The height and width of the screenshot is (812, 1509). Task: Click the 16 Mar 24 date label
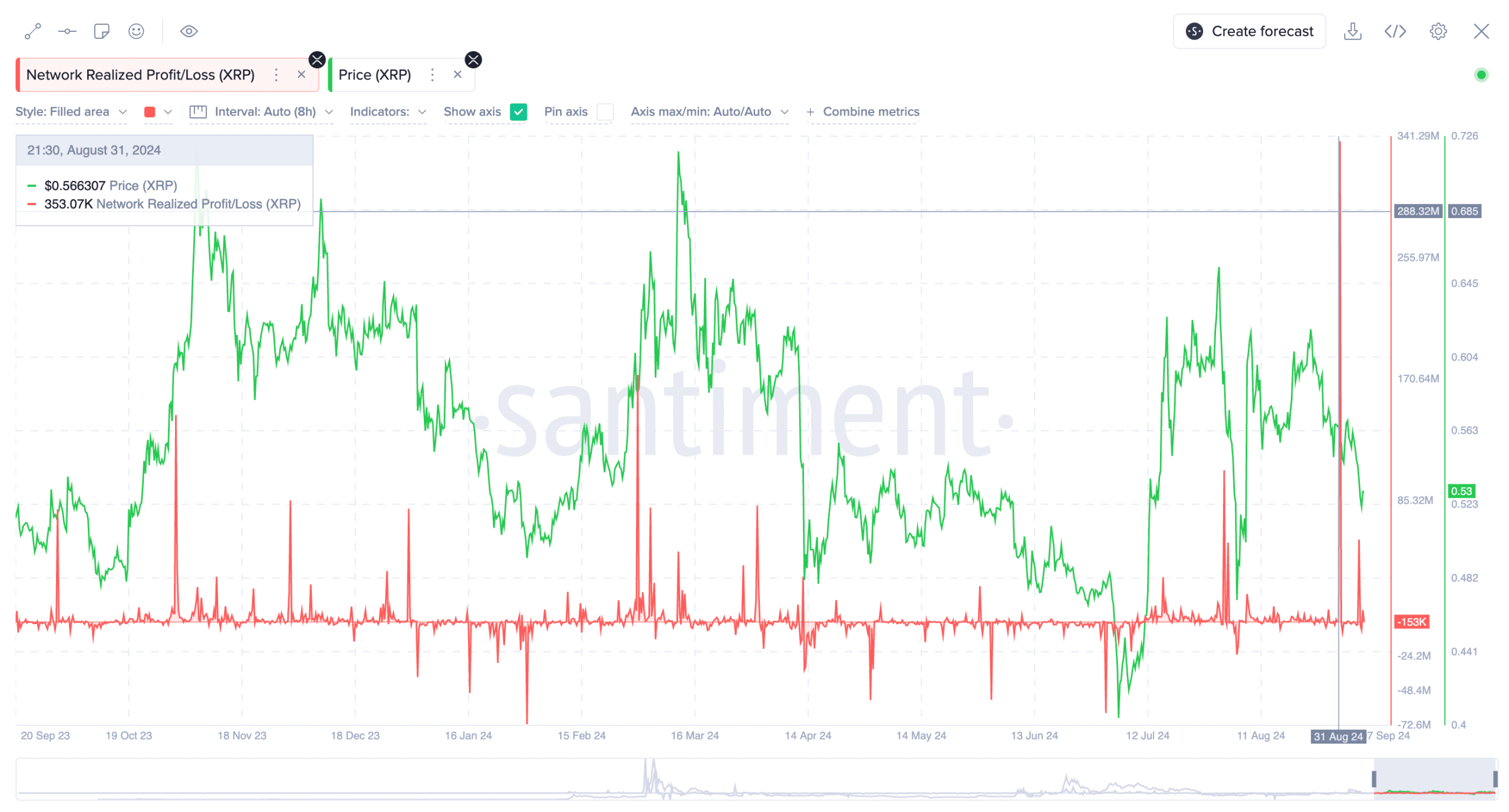pyautogui.click(x=694, y=735)
